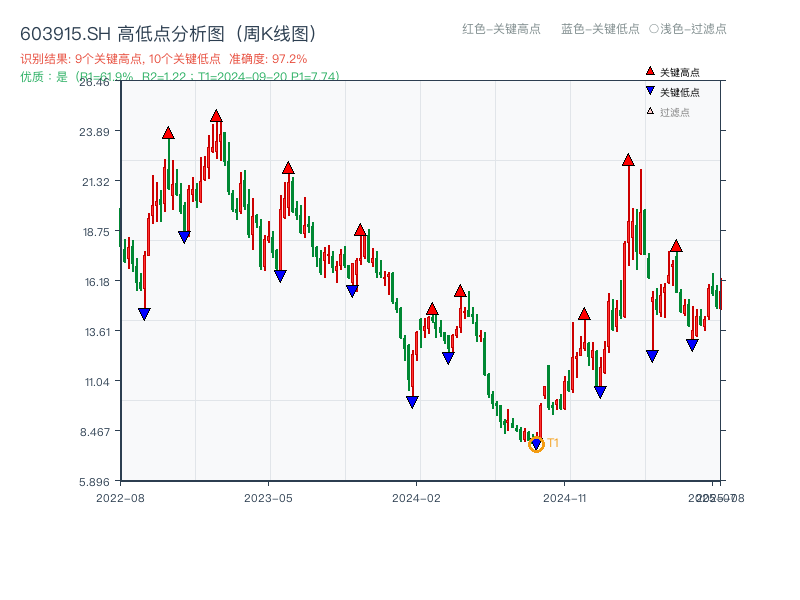800x600 pixels.
Task: Click the 2024-02 x-axis date label
Action: pyautogui.click(x=418, y=497)
